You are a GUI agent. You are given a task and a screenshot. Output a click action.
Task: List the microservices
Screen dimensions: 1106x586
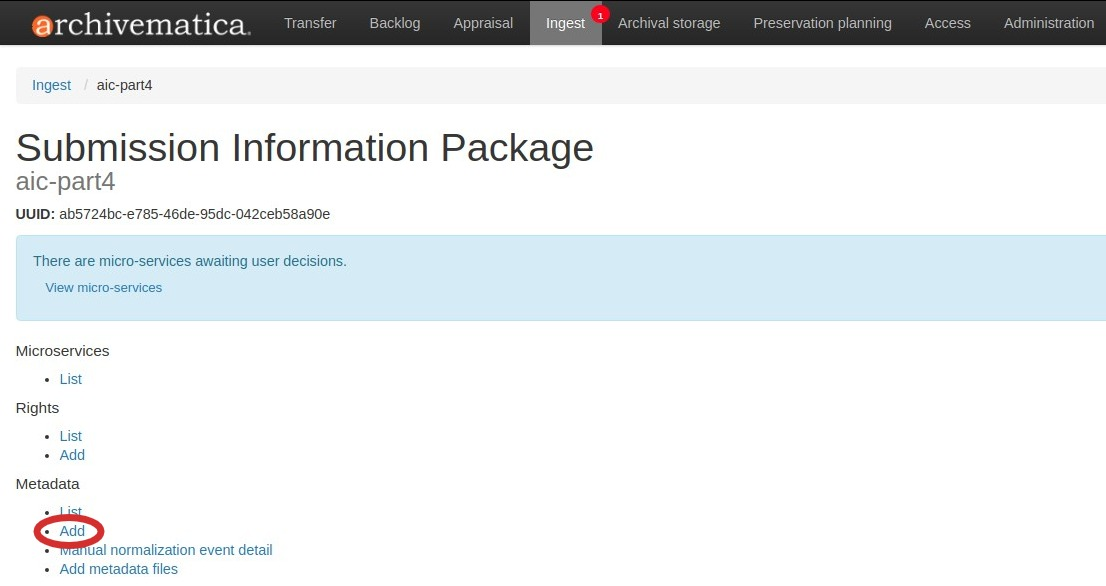pyautogui.click(x=70, y=379)
